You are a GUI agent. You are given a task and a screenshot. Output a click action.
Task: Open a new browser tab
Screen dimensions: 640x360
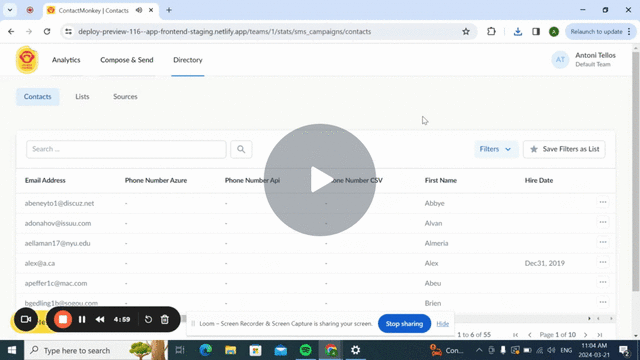(169, 10)
